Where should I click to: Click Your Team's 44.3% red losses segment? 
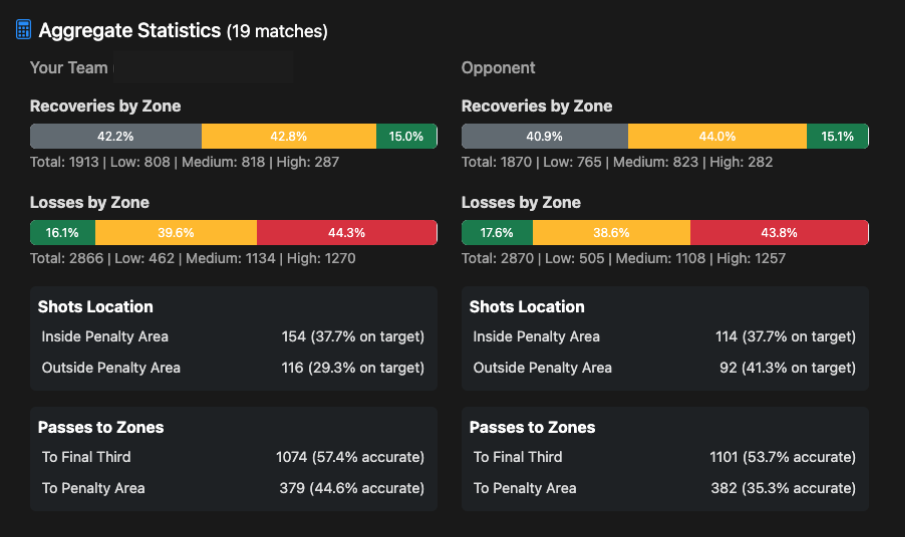(346, 233)
